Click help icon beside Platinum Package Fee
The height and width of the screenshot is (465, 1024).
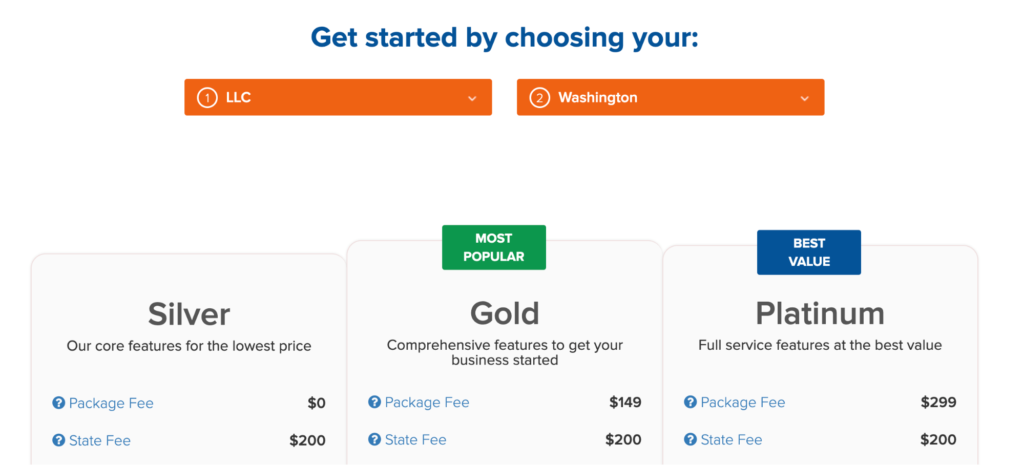pos(690,402)
